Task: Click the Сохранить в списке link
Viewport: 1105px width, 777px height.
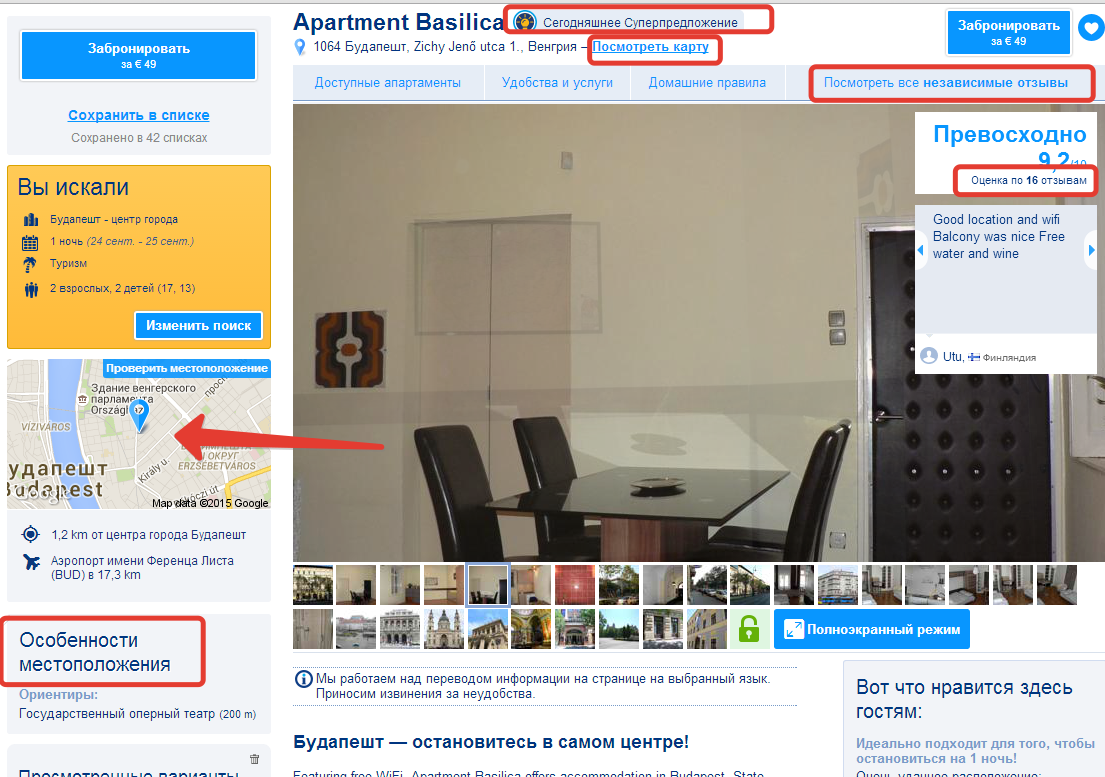Action: pos(139,115)
